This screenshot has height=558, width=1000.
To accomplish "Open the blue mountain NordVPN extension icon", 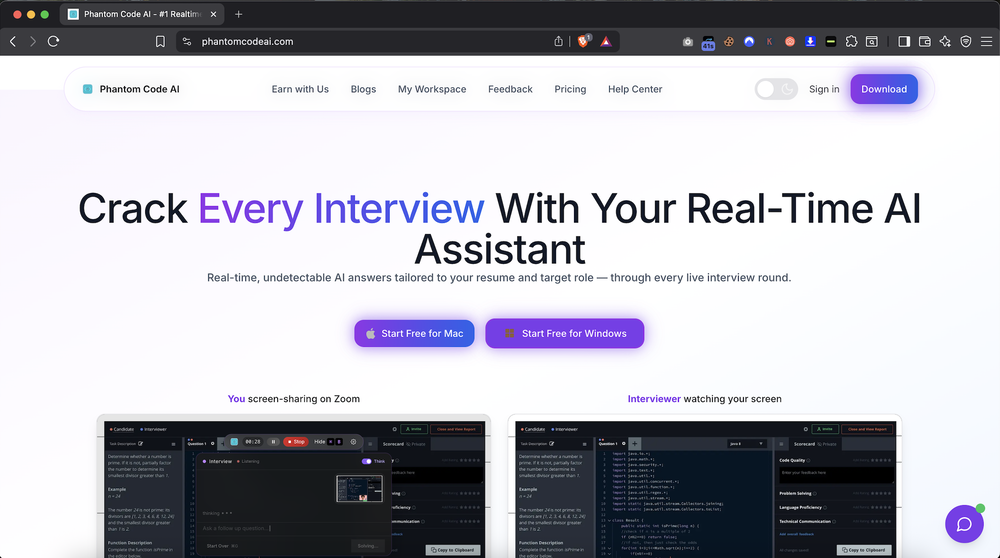I will pos(749,41).
